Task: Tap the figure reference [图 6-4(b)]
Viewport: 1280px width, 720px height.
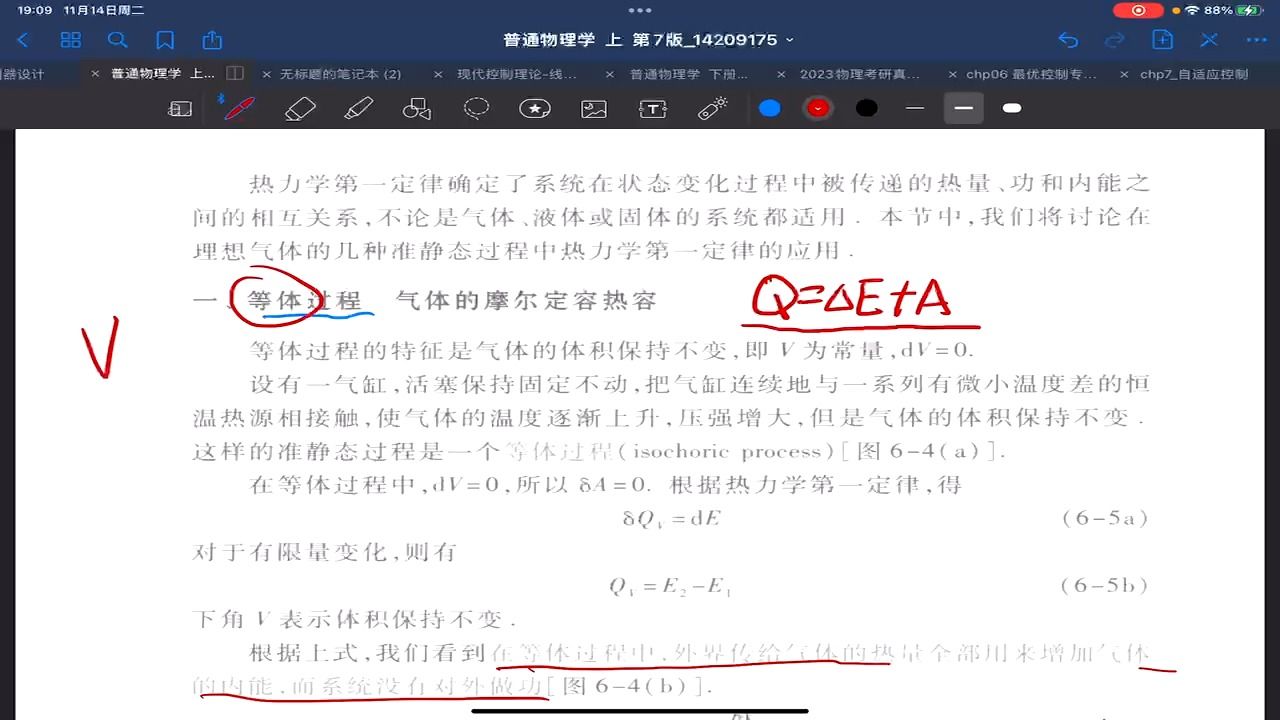Action: (631, 686)
